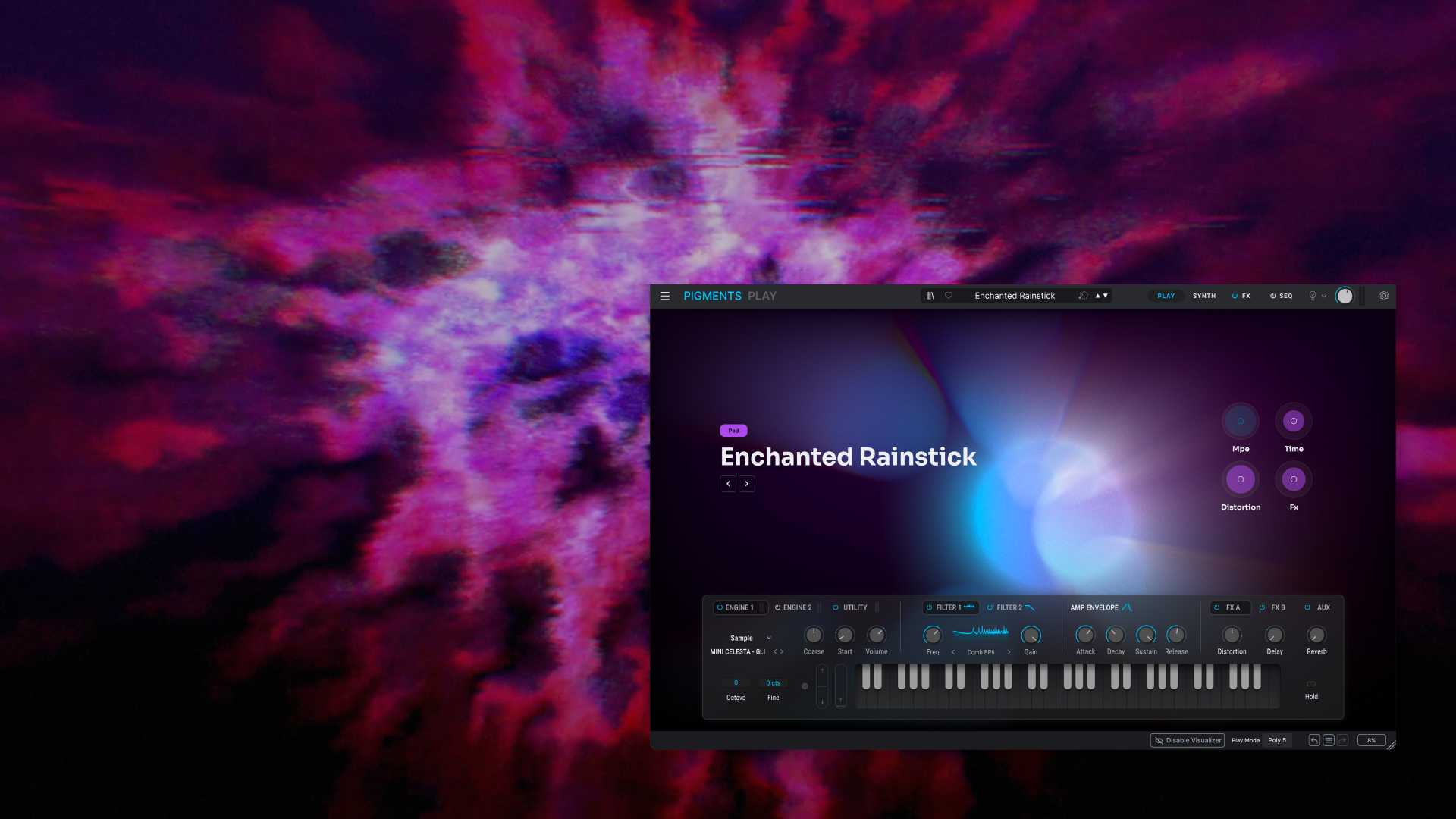The image size is (1456, 819).
Task: Open the gear settings icon
Action: pos(1384,296)
